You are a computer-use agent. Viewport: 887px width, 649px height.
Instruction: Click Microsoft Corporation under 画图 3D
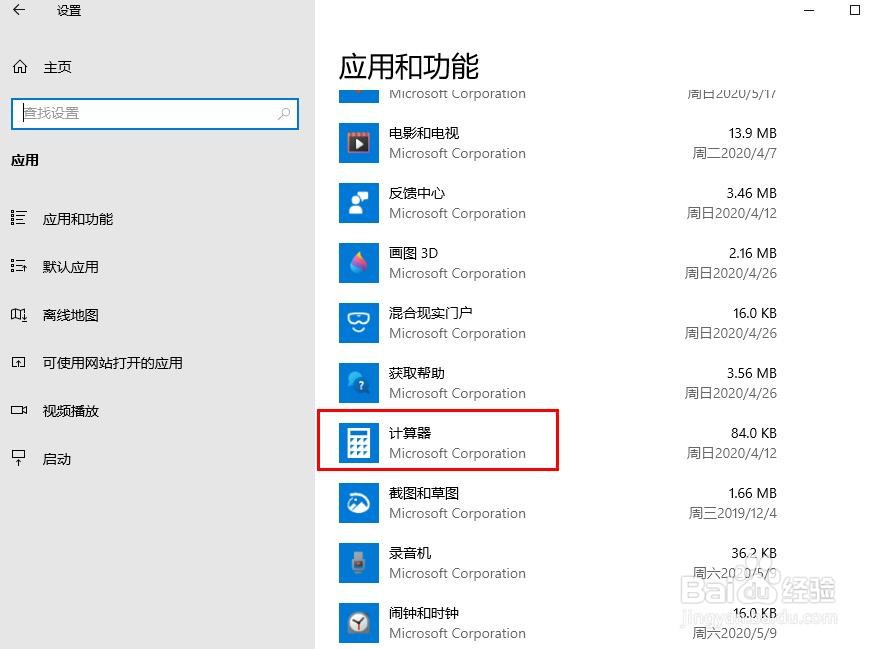click(x=457, y=273)
